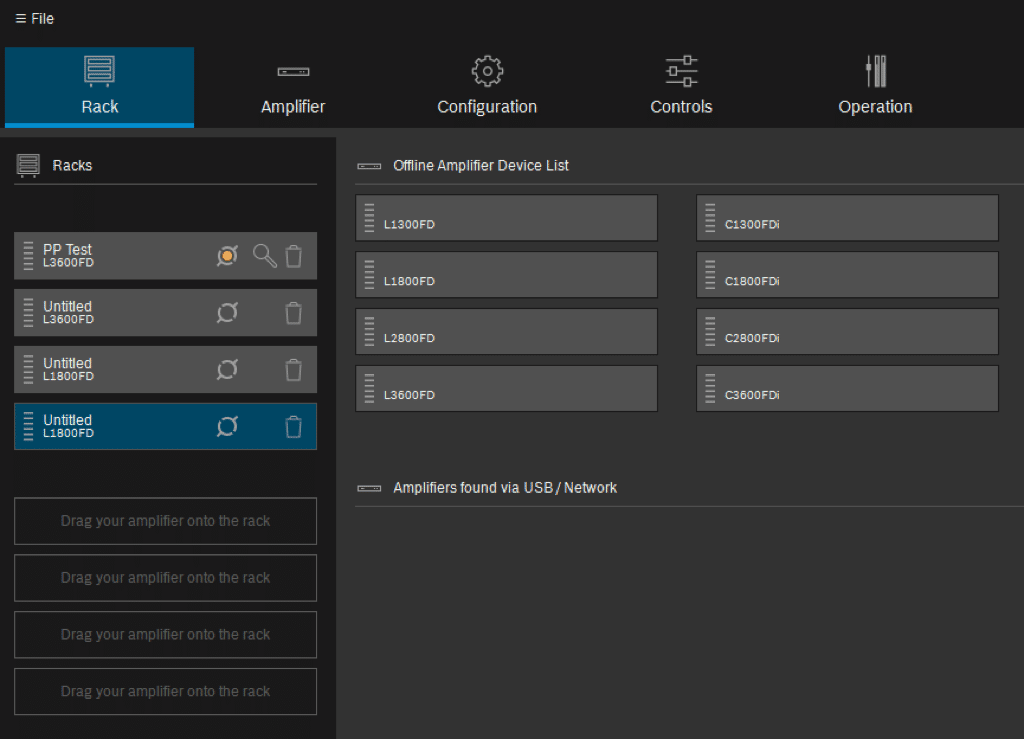Click the first empty rack drop slot
The width and height of the screenshot is (1024, 739).
coord(165,521)
